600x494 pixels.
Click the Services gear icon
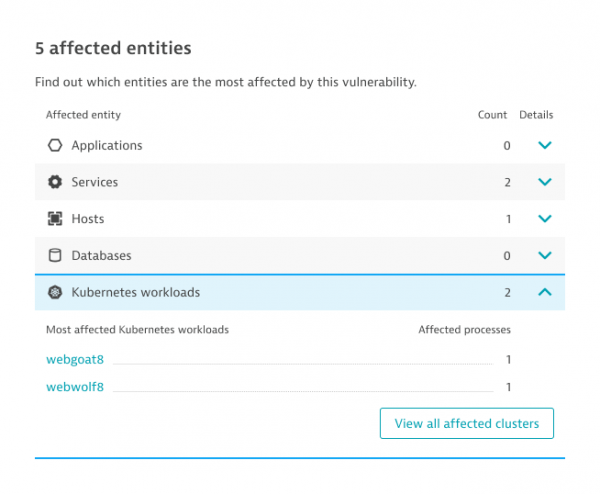55,182
